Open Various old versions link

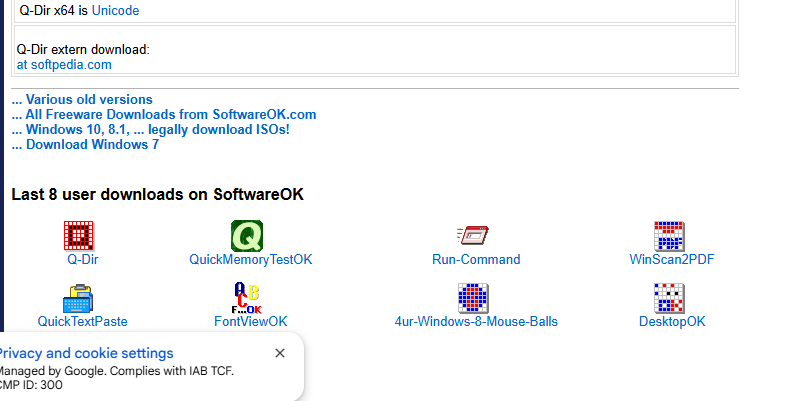(x=82, y=99)
